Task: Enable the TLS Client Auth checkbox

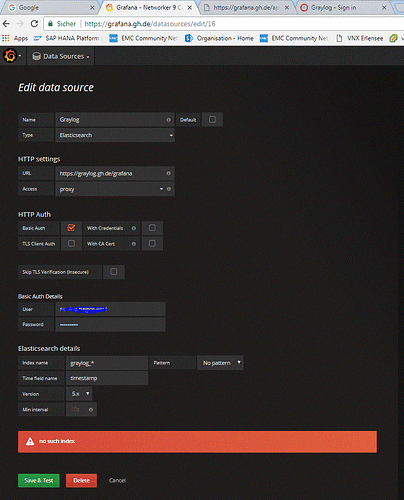Action: (x=71, y=243)
